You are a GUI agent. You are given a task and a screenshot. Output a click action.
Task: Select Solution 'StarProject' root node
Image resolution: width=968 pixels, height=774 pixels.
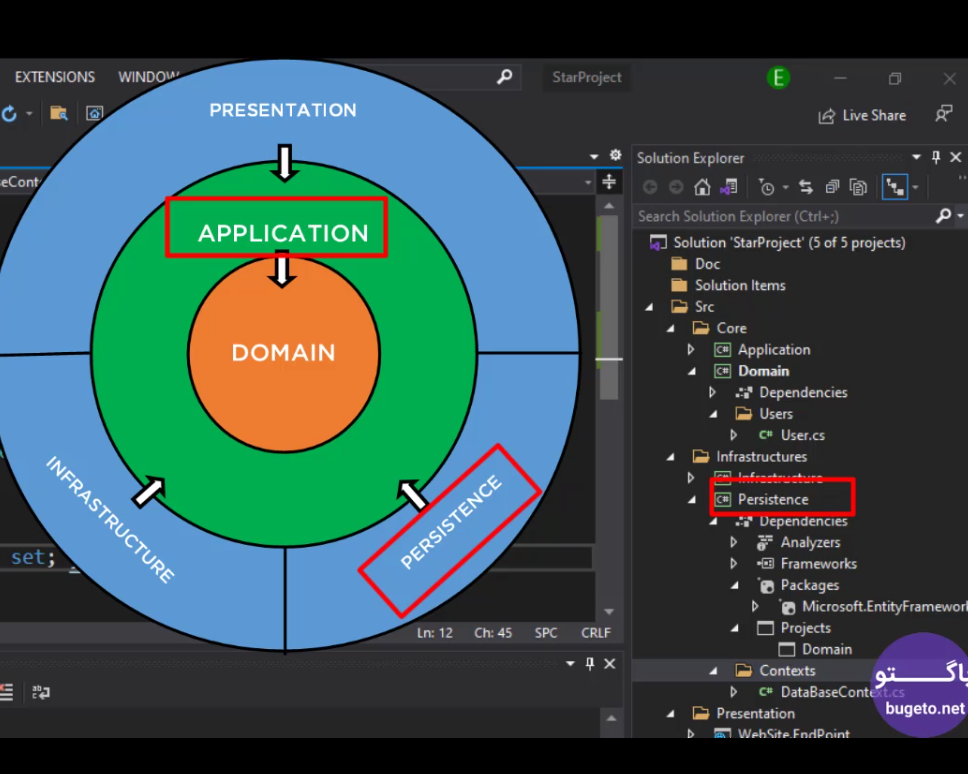tap(789, 243)
